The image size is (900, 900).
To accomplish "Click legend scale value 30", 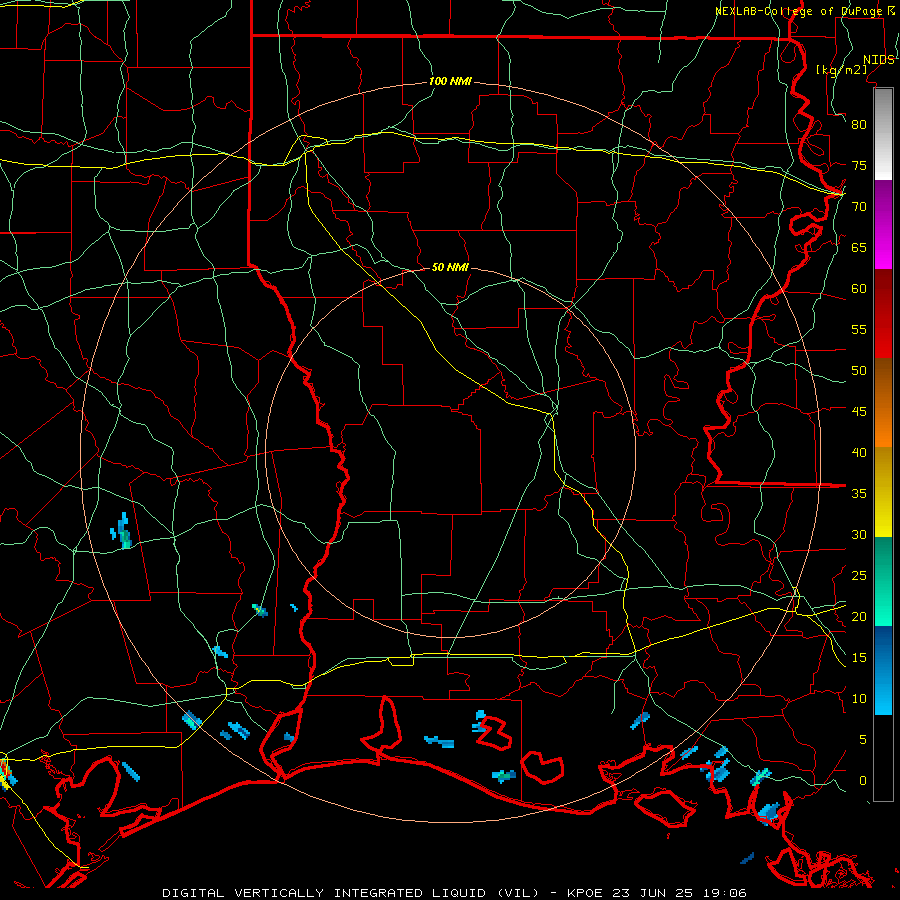I will point(859,534).
